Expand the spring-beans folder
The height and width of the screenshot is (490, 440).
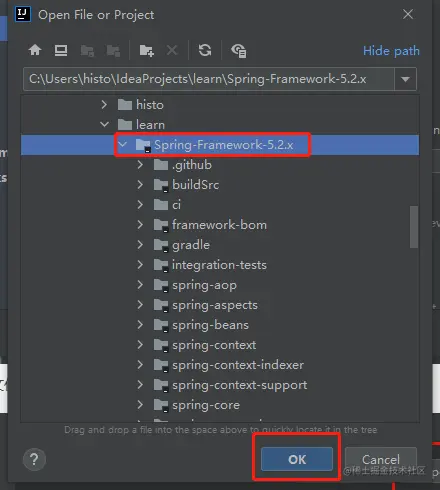point(140,325)
